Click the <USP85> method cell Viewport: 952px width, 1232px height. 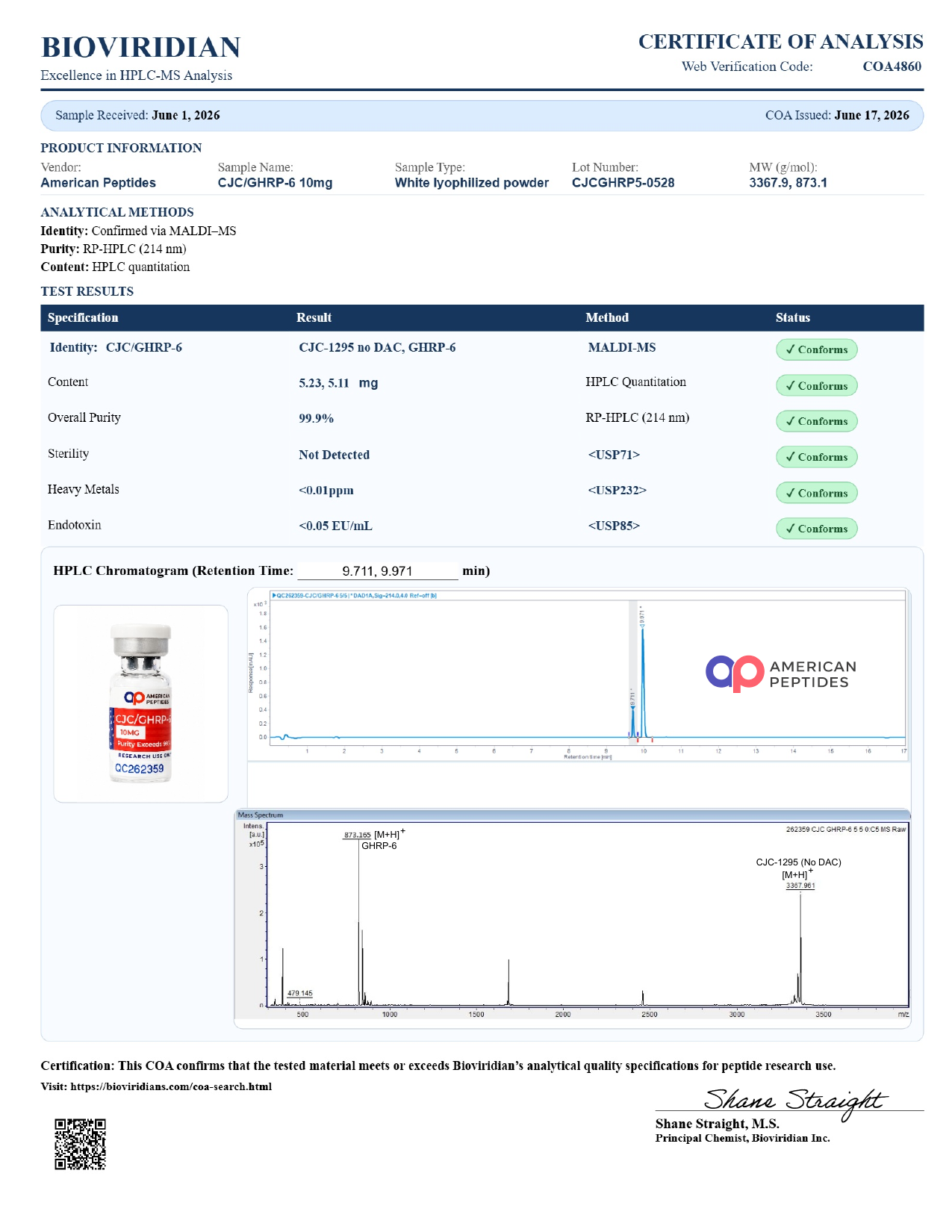coord(614,526)
